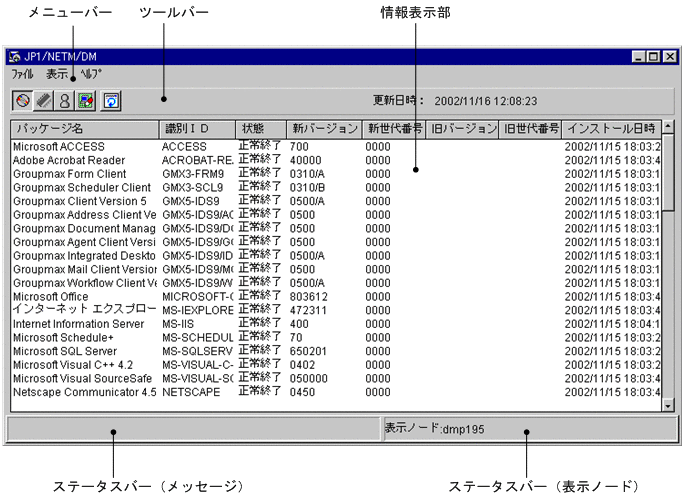The image size is (685, 499).
Task: Select the Groupmax Agent Client row
Action: [x=336, y=242]
